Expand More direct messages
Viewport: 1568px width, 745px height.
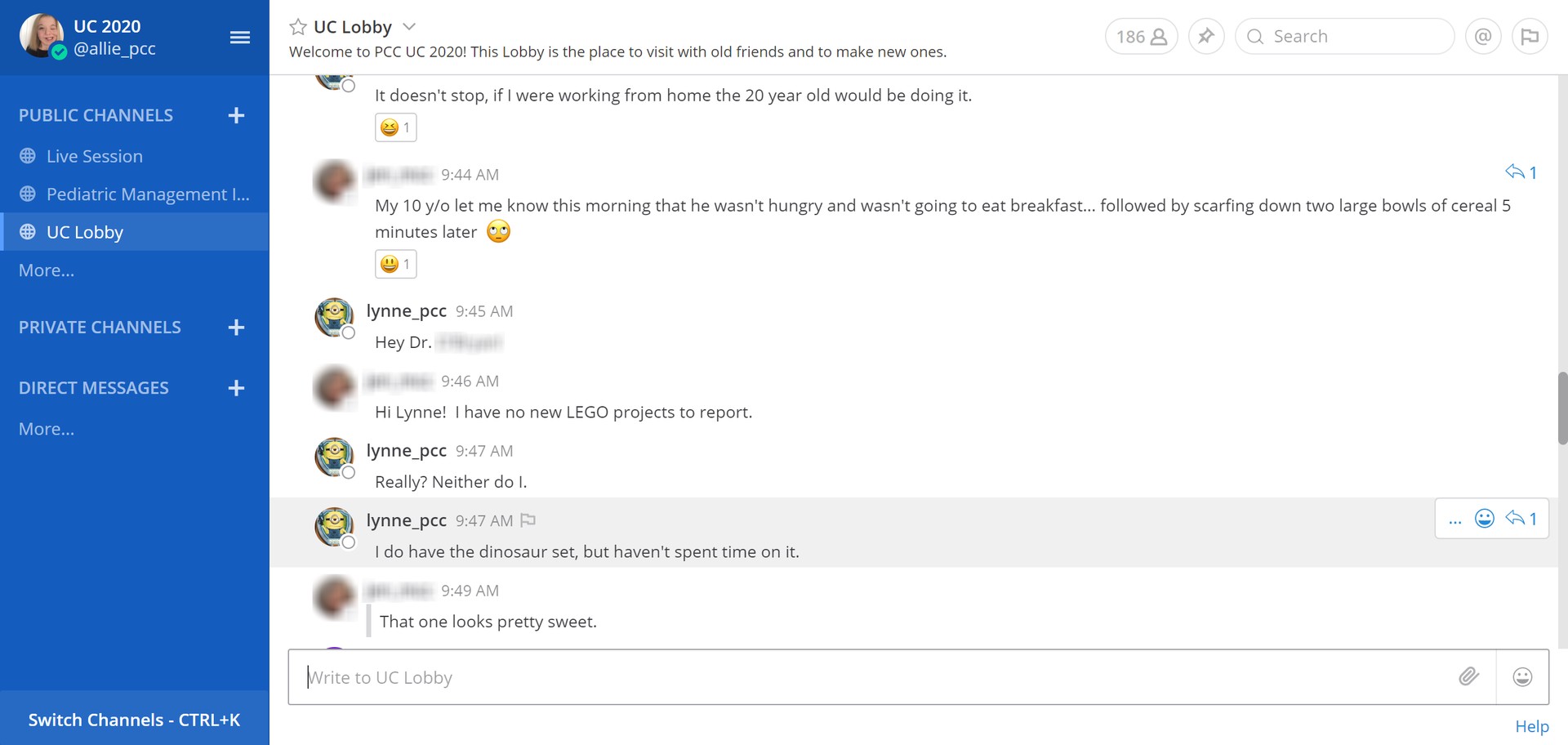click(x=47, y=429)
